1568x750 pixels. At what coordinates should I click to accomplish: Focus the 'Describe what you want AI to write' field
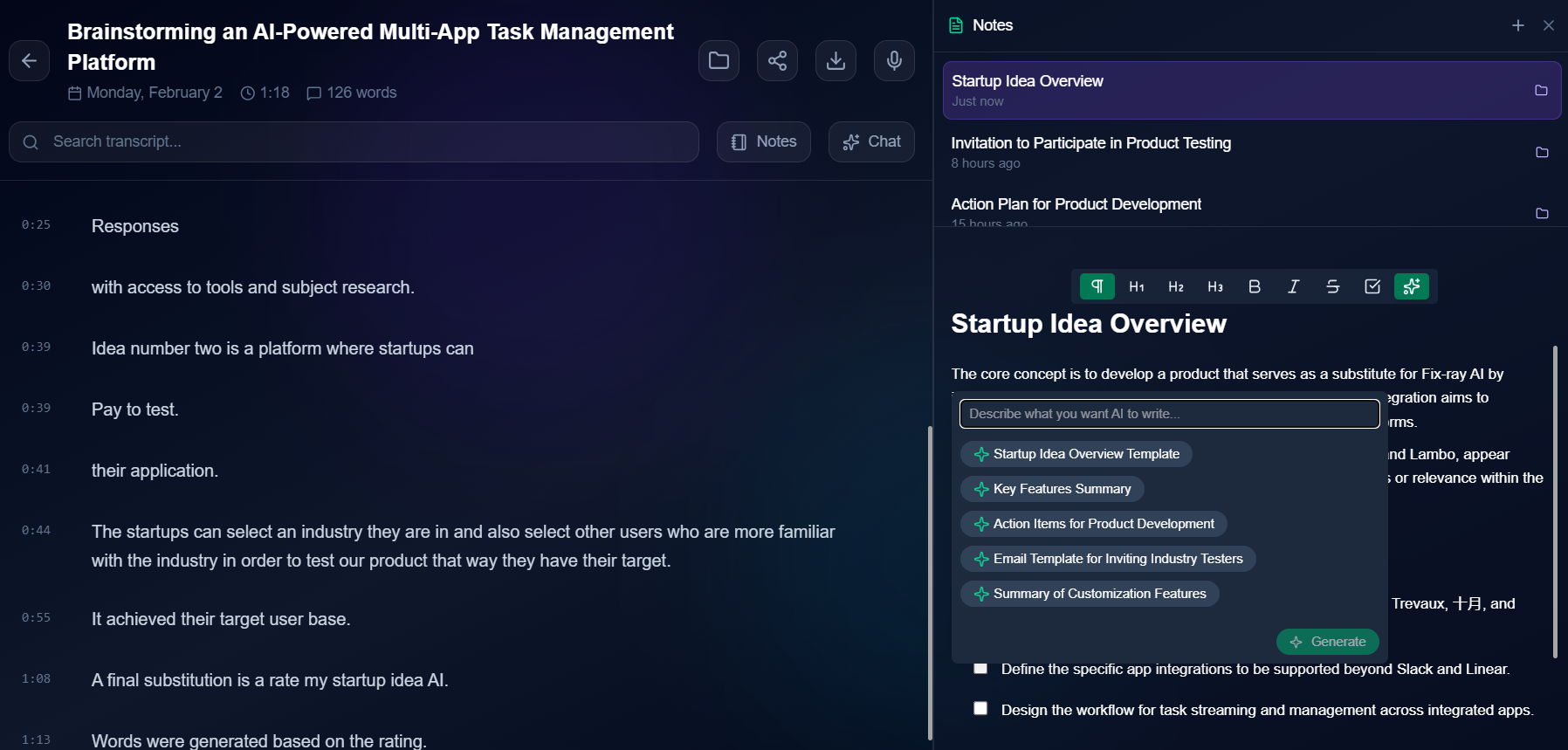point(1169,414)
